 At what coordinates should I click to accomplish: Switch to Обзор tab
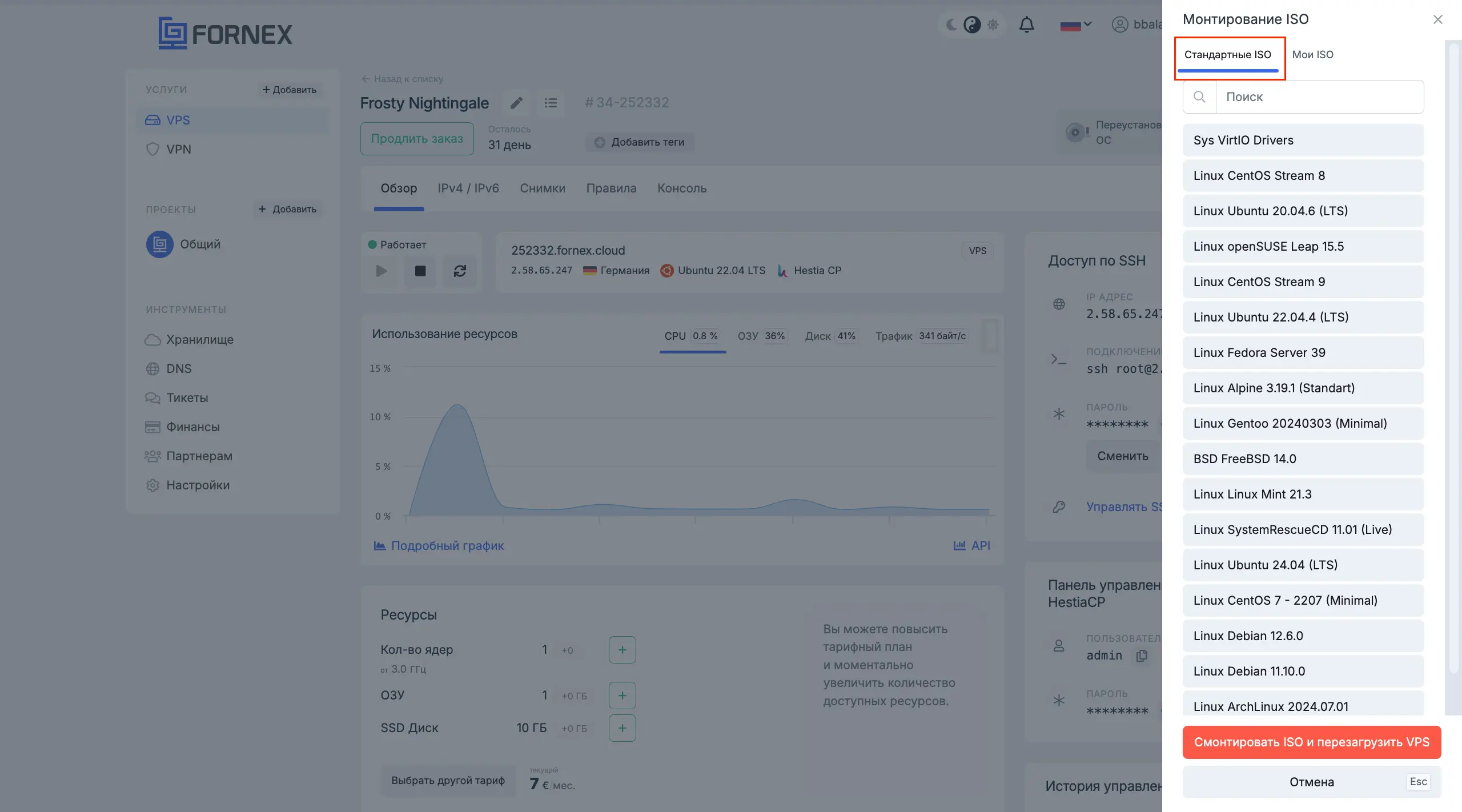tap(399, 188)
